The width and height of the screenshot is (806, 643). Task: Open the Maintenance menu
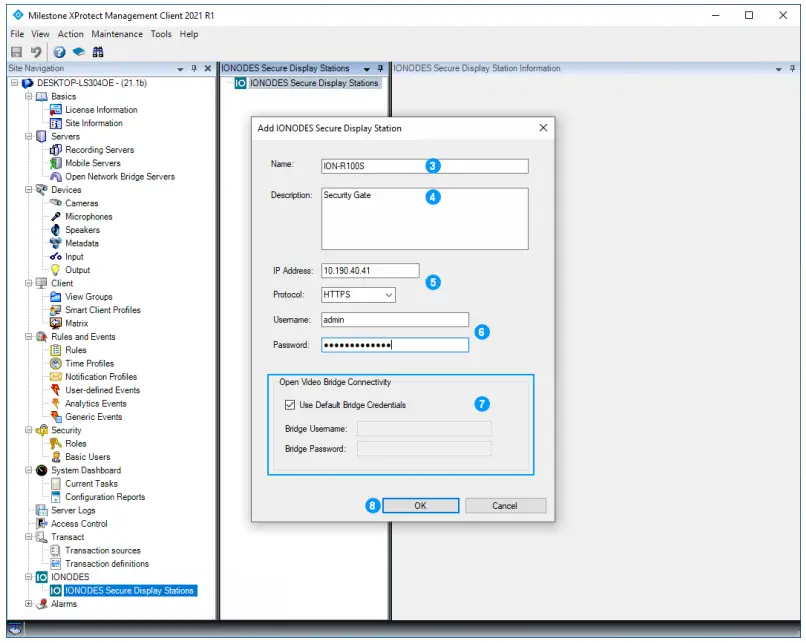[117, 33]
